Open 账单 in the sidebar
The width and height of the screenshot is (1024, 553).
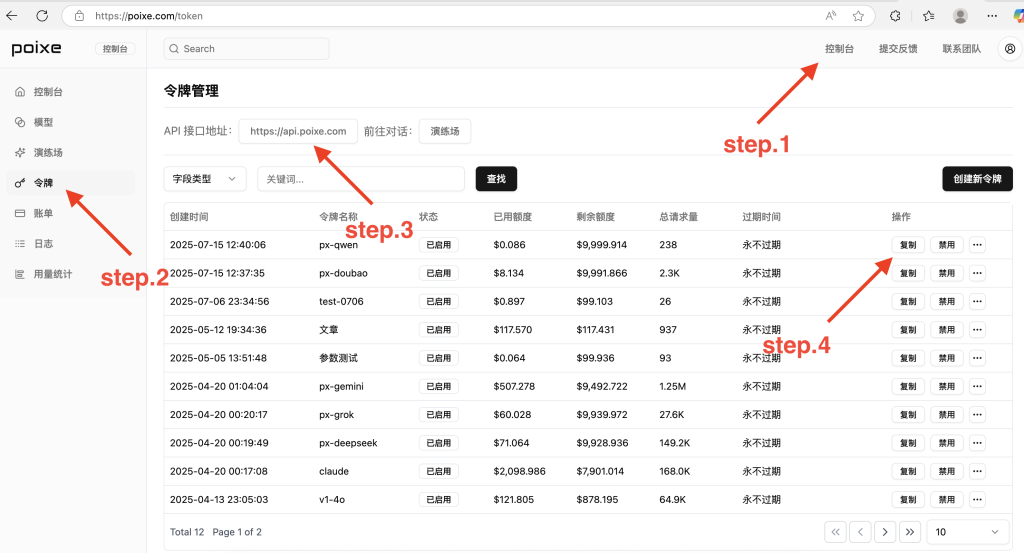(44, 213)
